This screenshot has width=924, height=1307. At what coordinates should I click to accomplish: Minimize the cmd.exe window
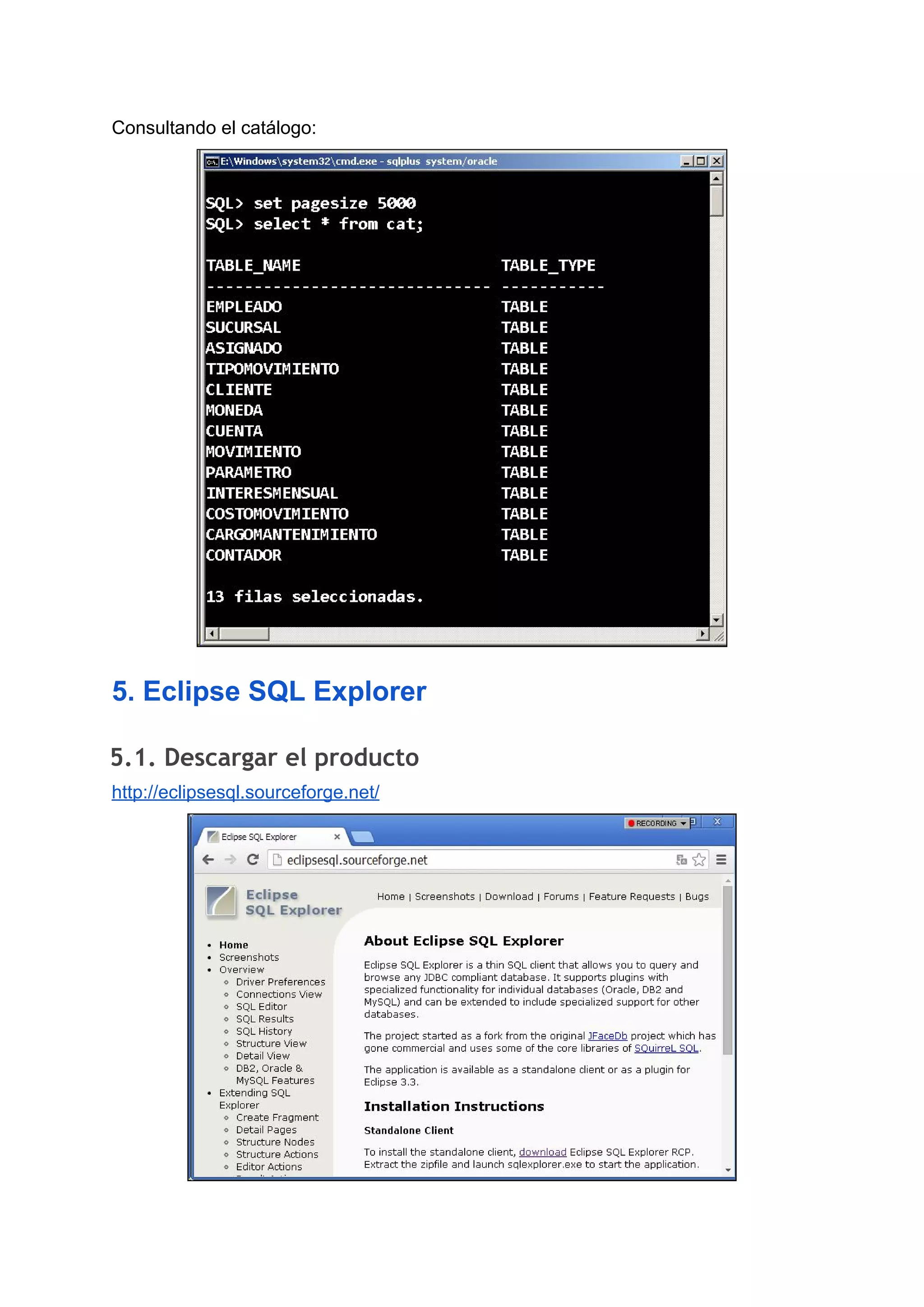(687, 162)
